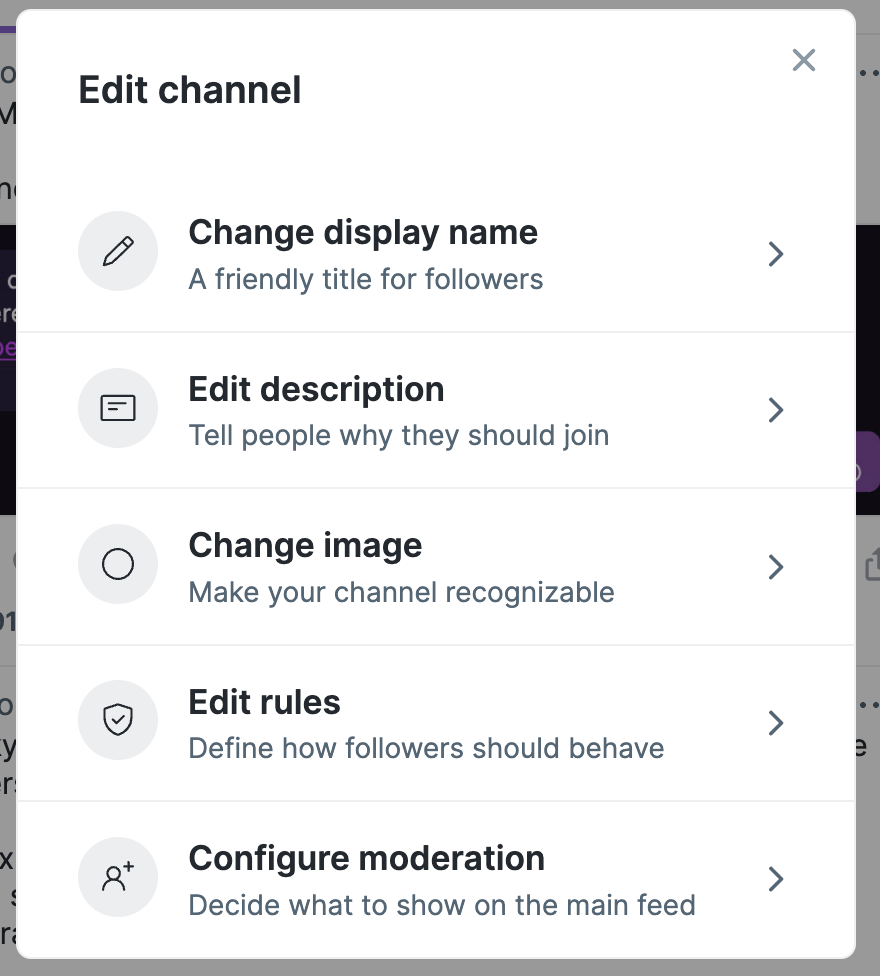This screenshot has height=976, width=880.
Task: Select the Configure moderation entry
Action: click(366, 858)
